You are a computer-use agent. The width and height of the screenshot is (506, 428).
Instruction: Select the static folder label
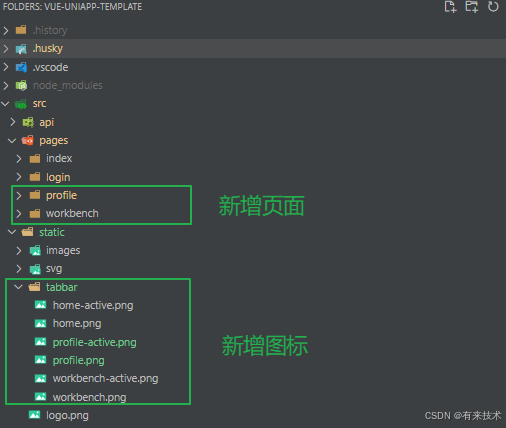52,232
